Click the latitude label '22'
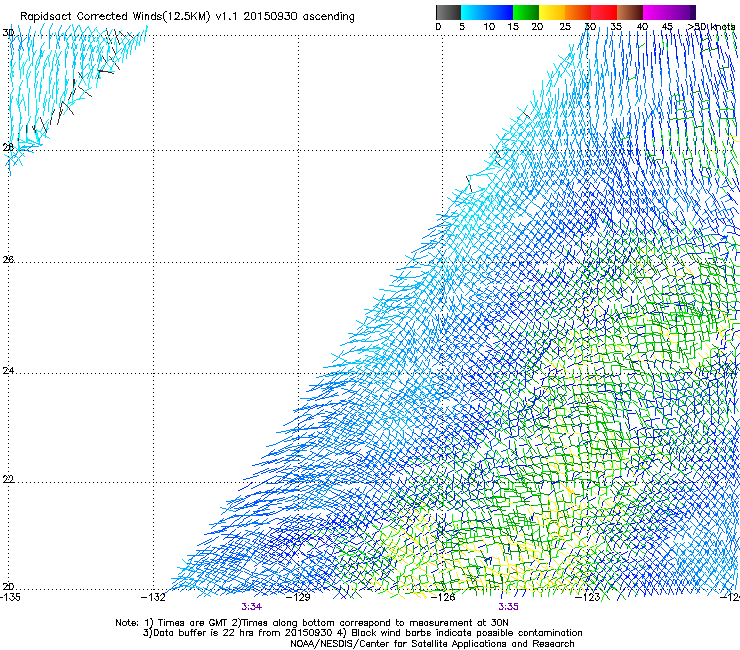The image size is (740, 650). coord(8,479)
